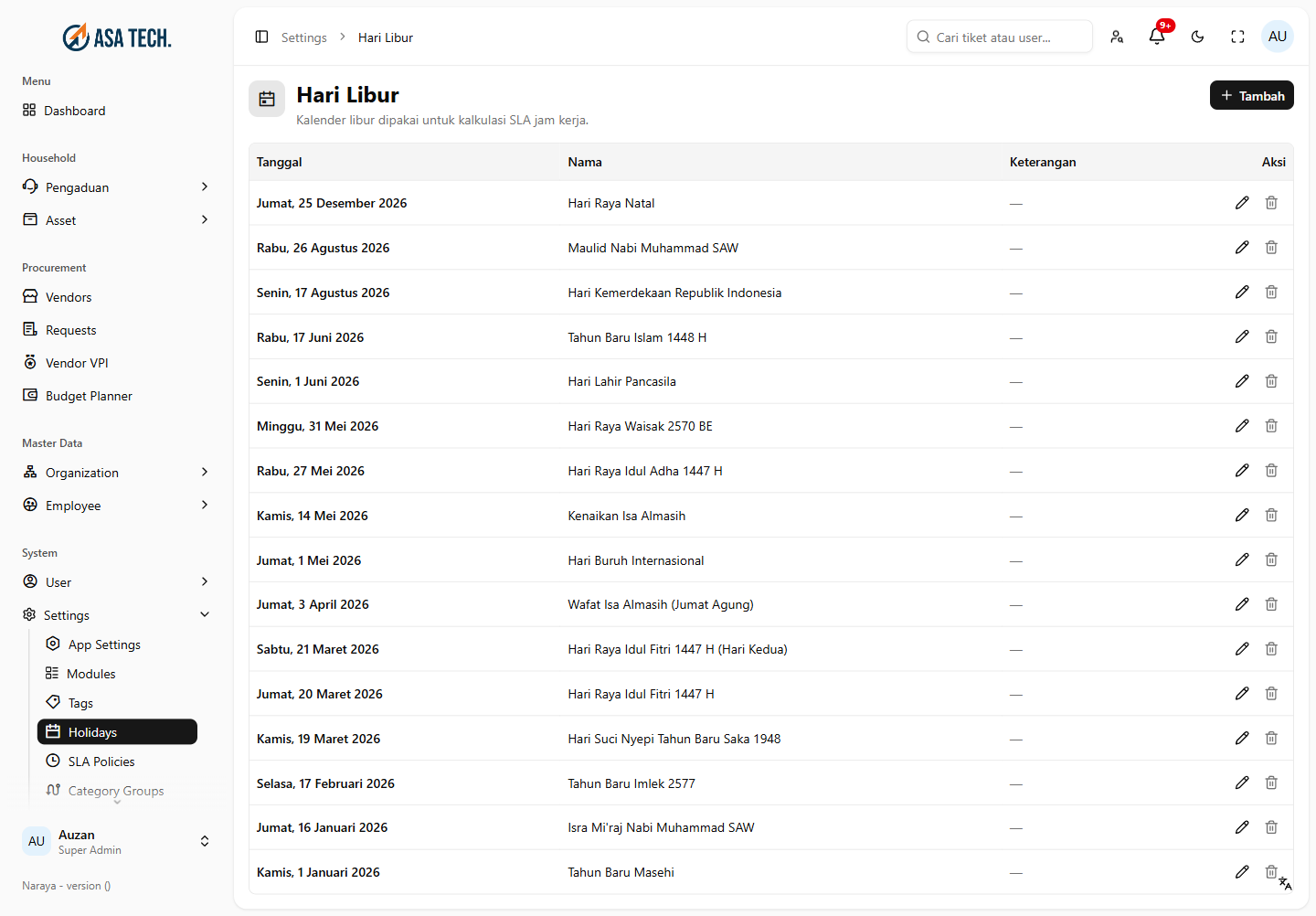
Task: Edit Tahun Baru Masehi holiday
Action: (1242, 872)
